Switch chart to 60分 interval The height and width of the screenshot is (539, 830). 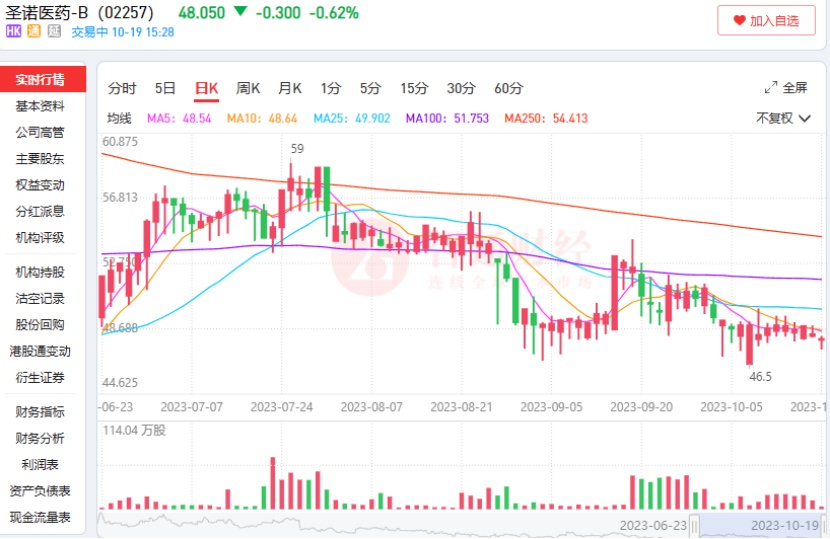coord(508,88)
